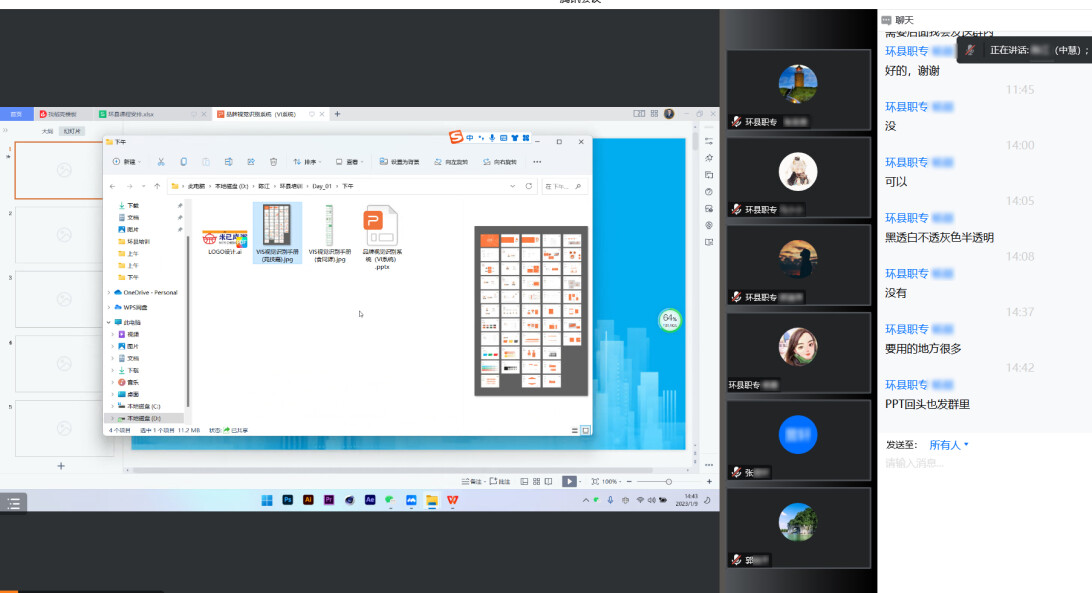
Task: Click the WPS zoom slider handle
Action: [668, 481]
